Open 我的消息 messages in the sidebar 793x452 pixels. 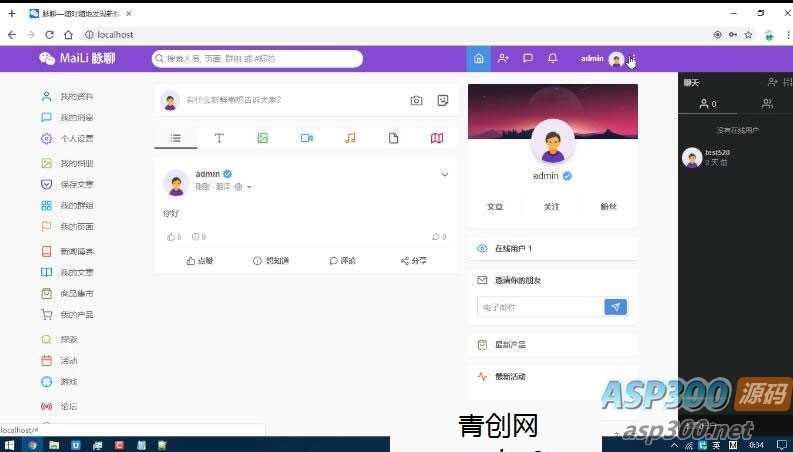67,117
